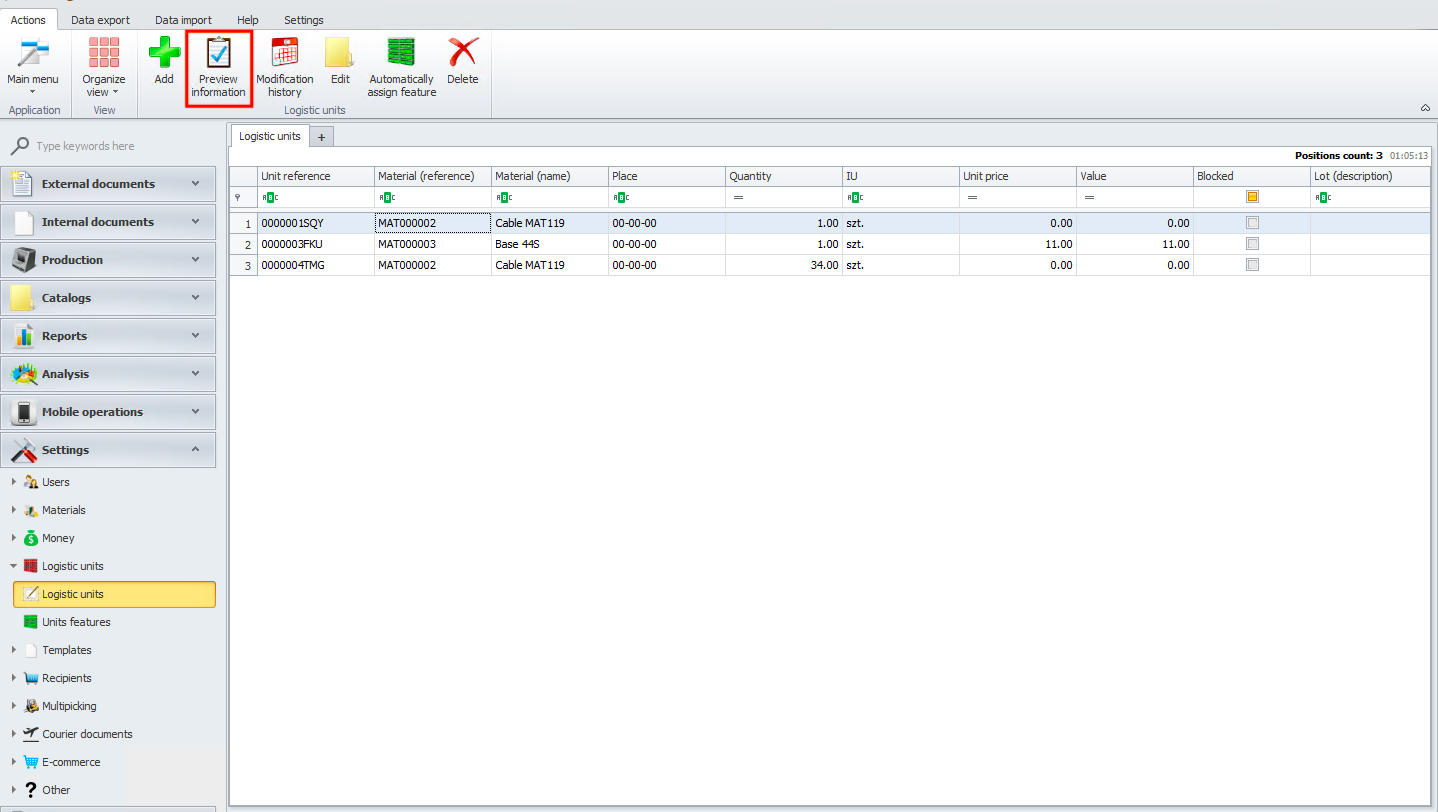Select the Logistic units document tab
This screenshot has width=1438, height=812.
269,136
